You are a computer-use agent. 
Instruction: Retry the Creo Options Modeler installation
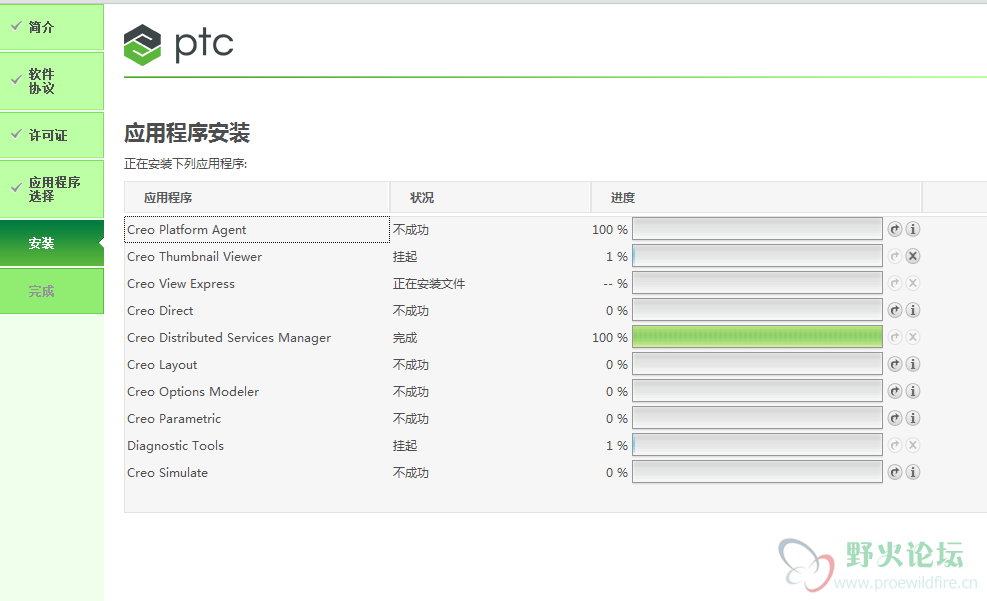(x=894, y=391)
